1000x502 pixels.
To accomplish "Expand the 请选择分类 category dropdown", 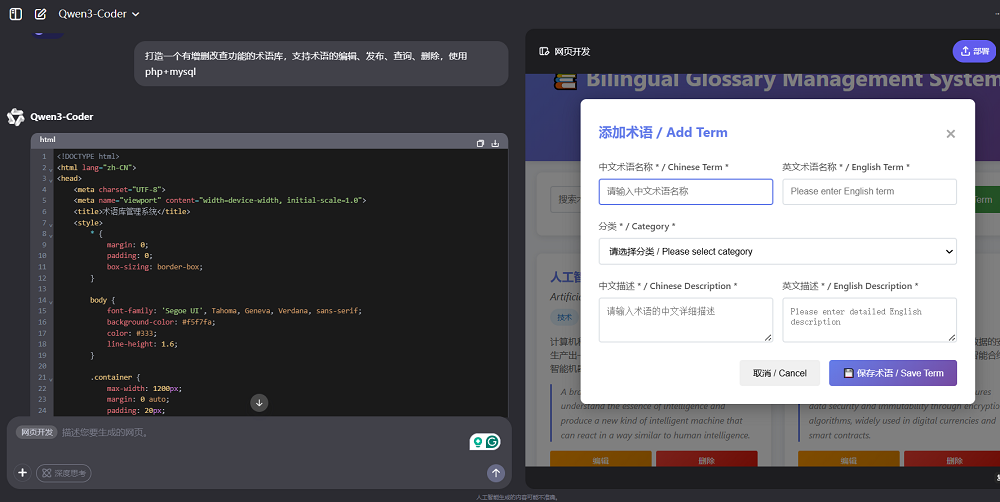I will point(777,251).
